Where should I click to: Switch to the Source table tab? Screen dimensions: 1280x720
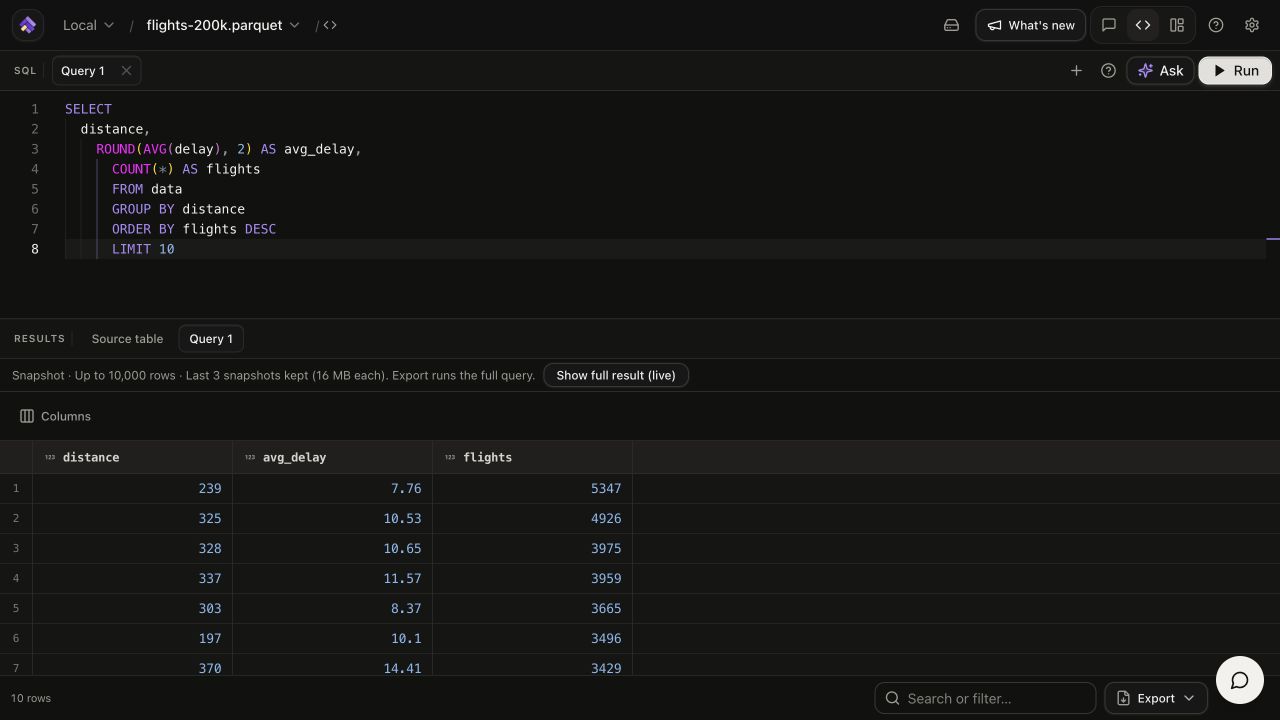pos(127,339)
